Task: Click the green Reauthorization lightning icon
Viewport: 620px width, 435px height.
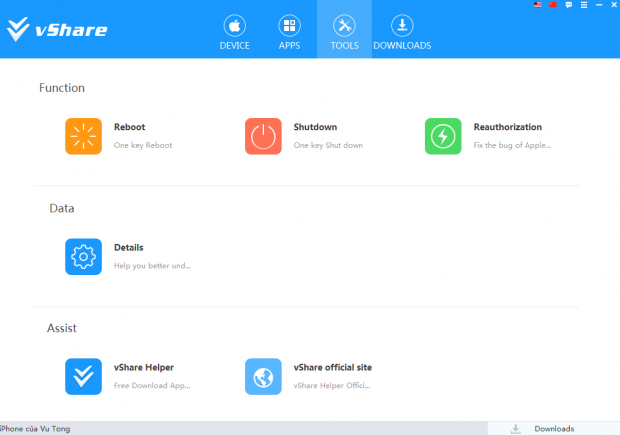Action: click(443, 136)
